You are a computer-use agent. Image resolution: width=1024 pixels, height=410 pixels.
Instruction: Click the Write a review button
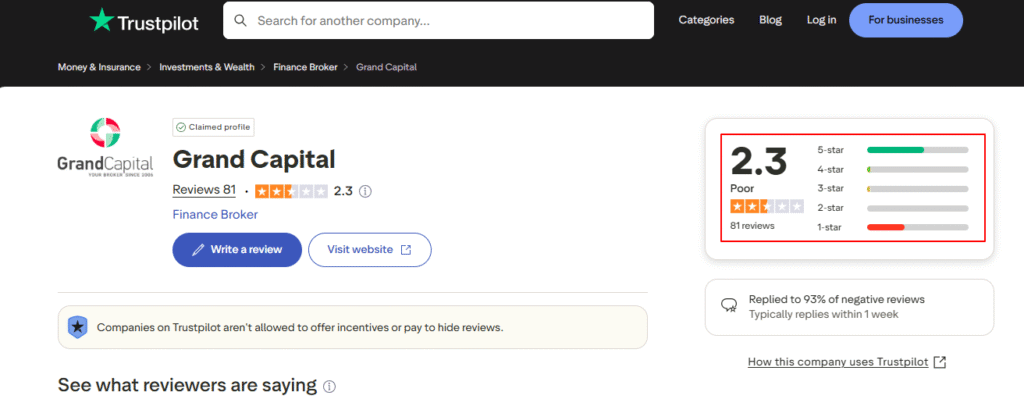point(237,250)
